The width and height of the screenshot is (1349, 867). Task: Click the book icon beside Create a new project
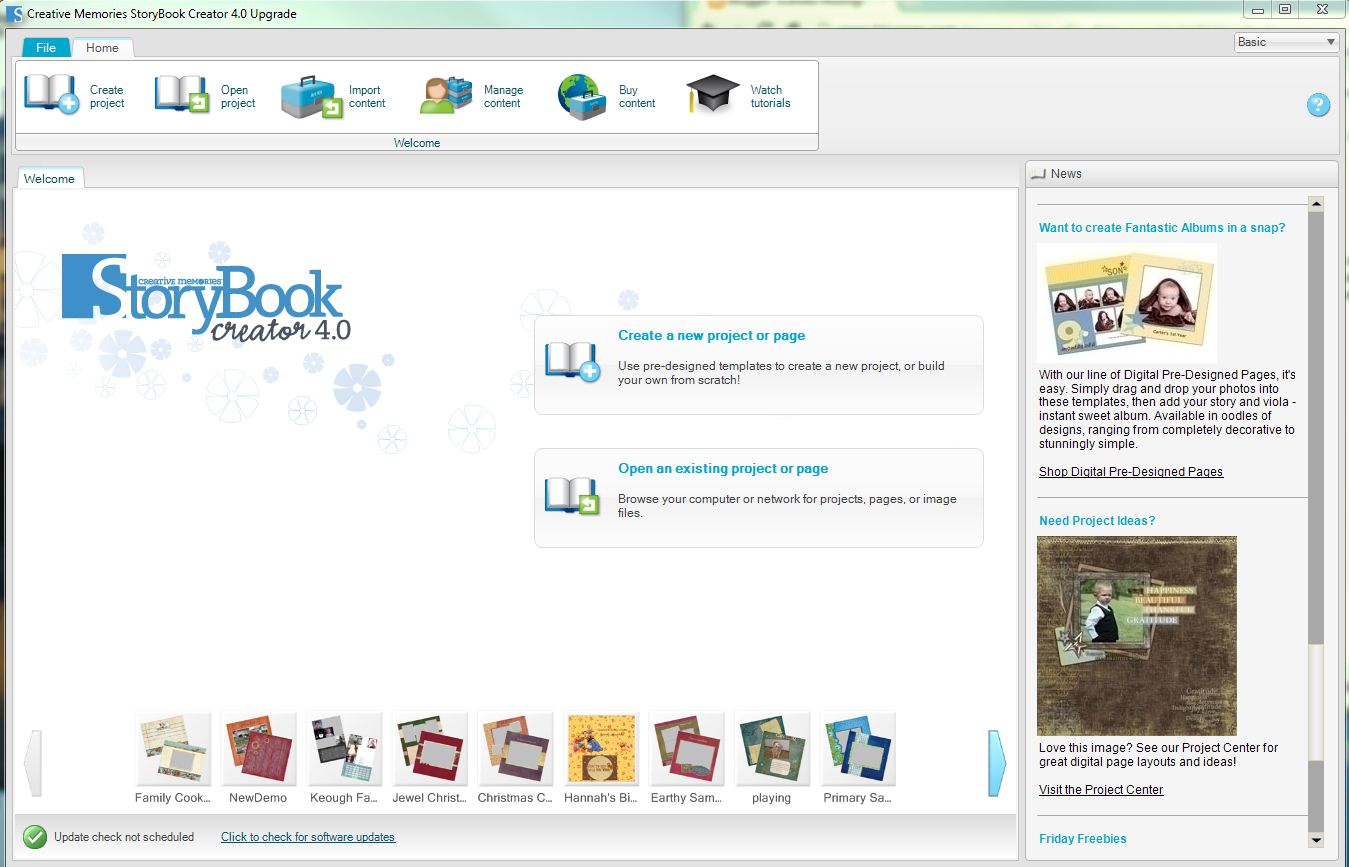(572, 361)
